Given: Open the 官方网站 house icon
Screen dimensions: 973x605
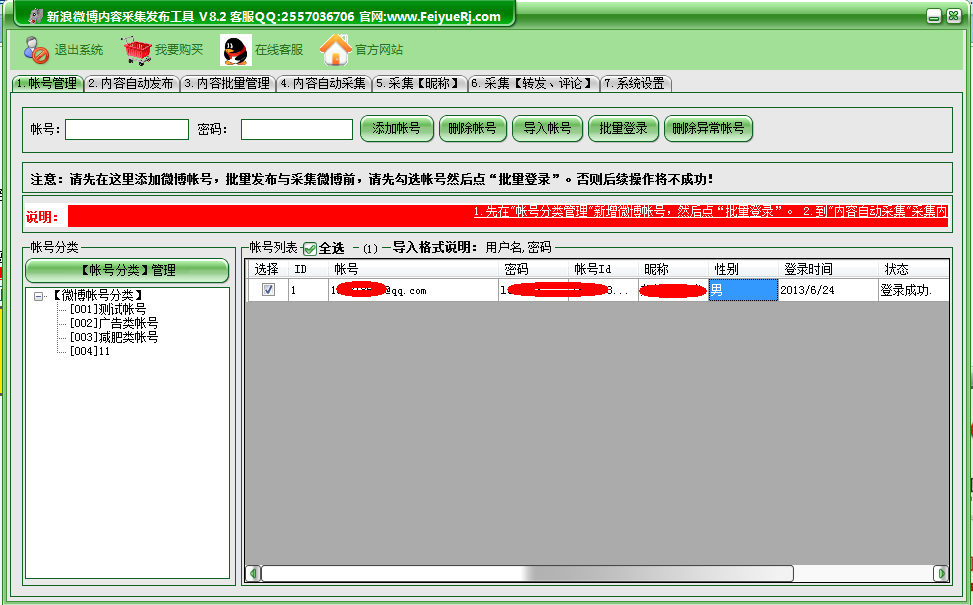Looking at the screenshot, I should [336, 50].
